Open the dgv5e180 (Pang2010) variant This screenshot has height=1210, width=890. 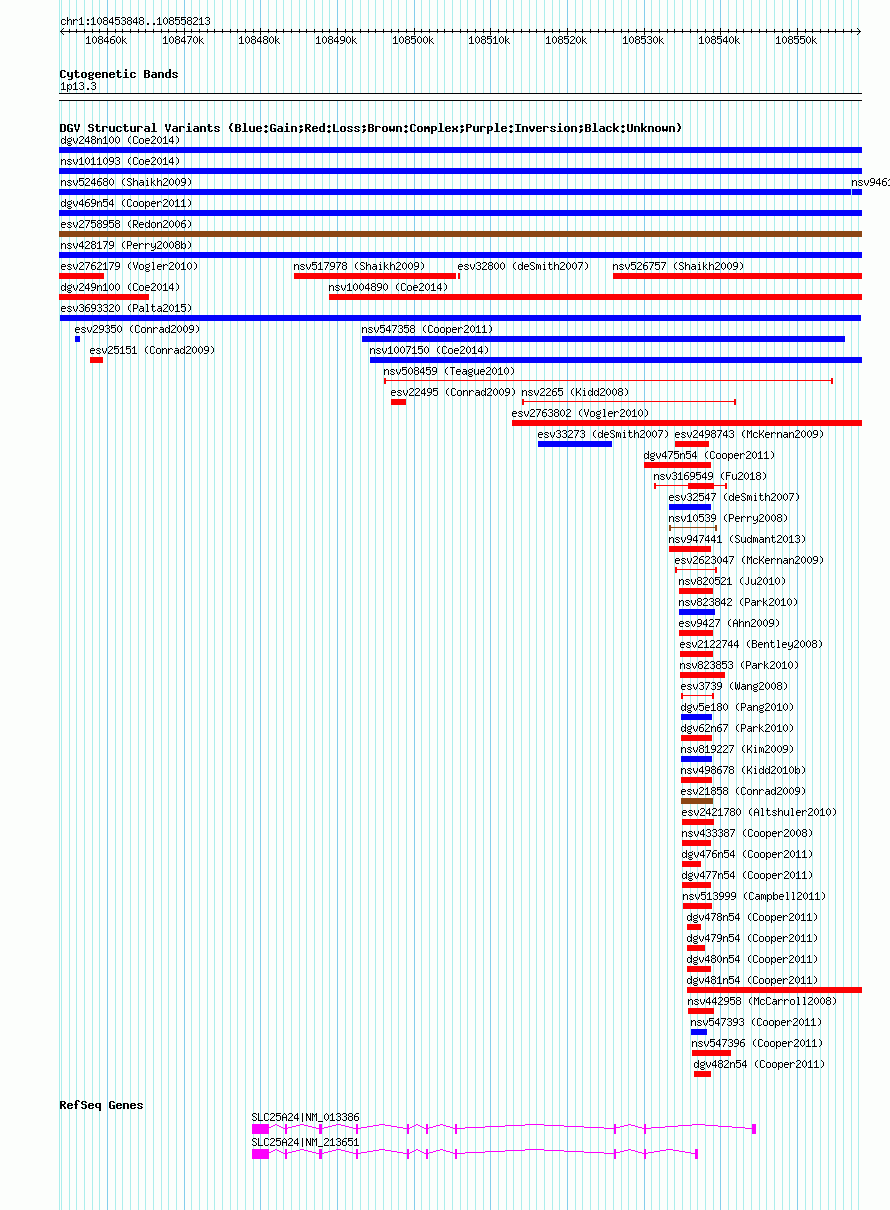point(696,717)
